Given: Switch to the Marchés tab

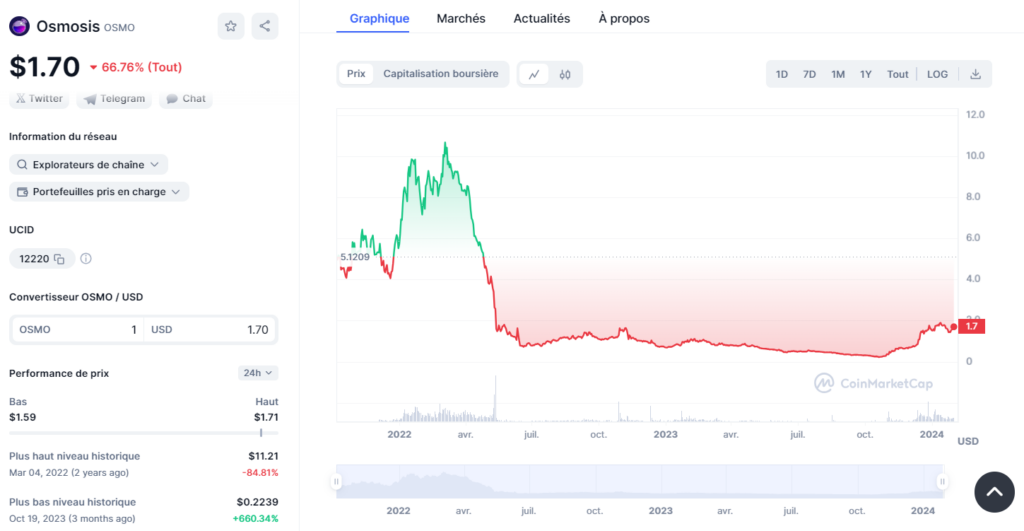Looking at the screenshot, I should pyautogui.click(x=461, y=18).
